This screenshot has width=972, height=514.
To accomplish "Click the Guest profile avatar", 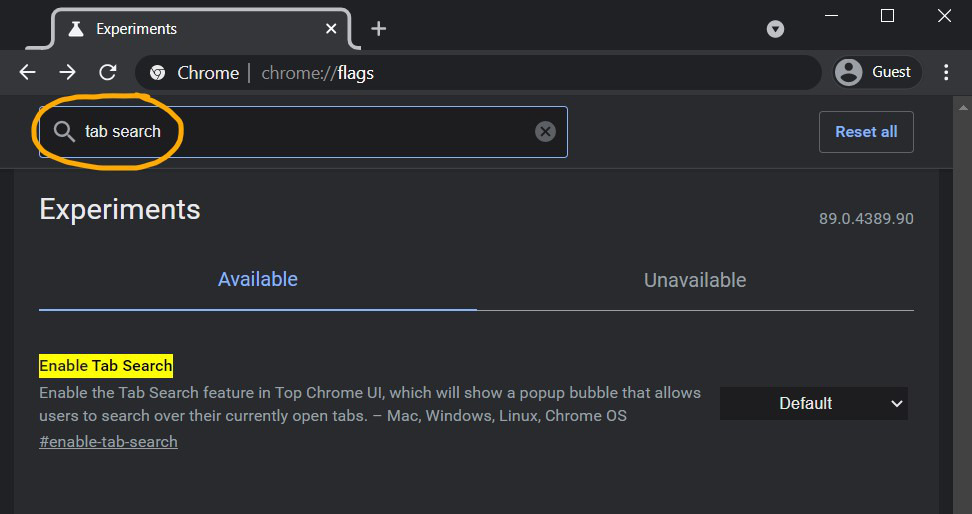I will pos(849,72).
